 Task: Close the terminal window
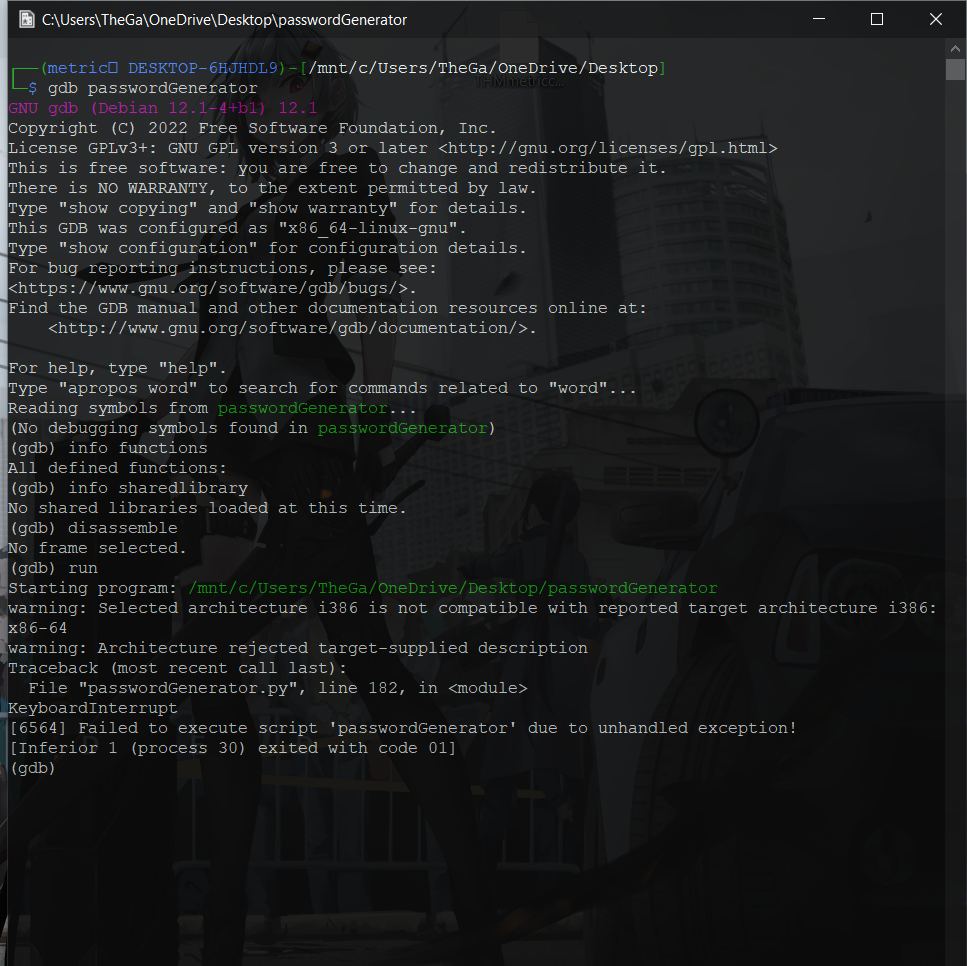(935, 19)
